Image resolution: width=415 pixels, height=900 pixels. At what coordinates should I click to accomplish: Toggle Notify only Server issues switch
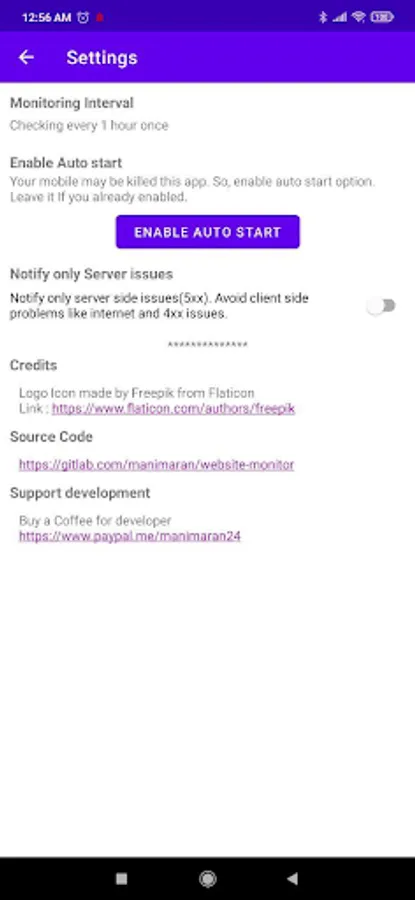[382, 306]
